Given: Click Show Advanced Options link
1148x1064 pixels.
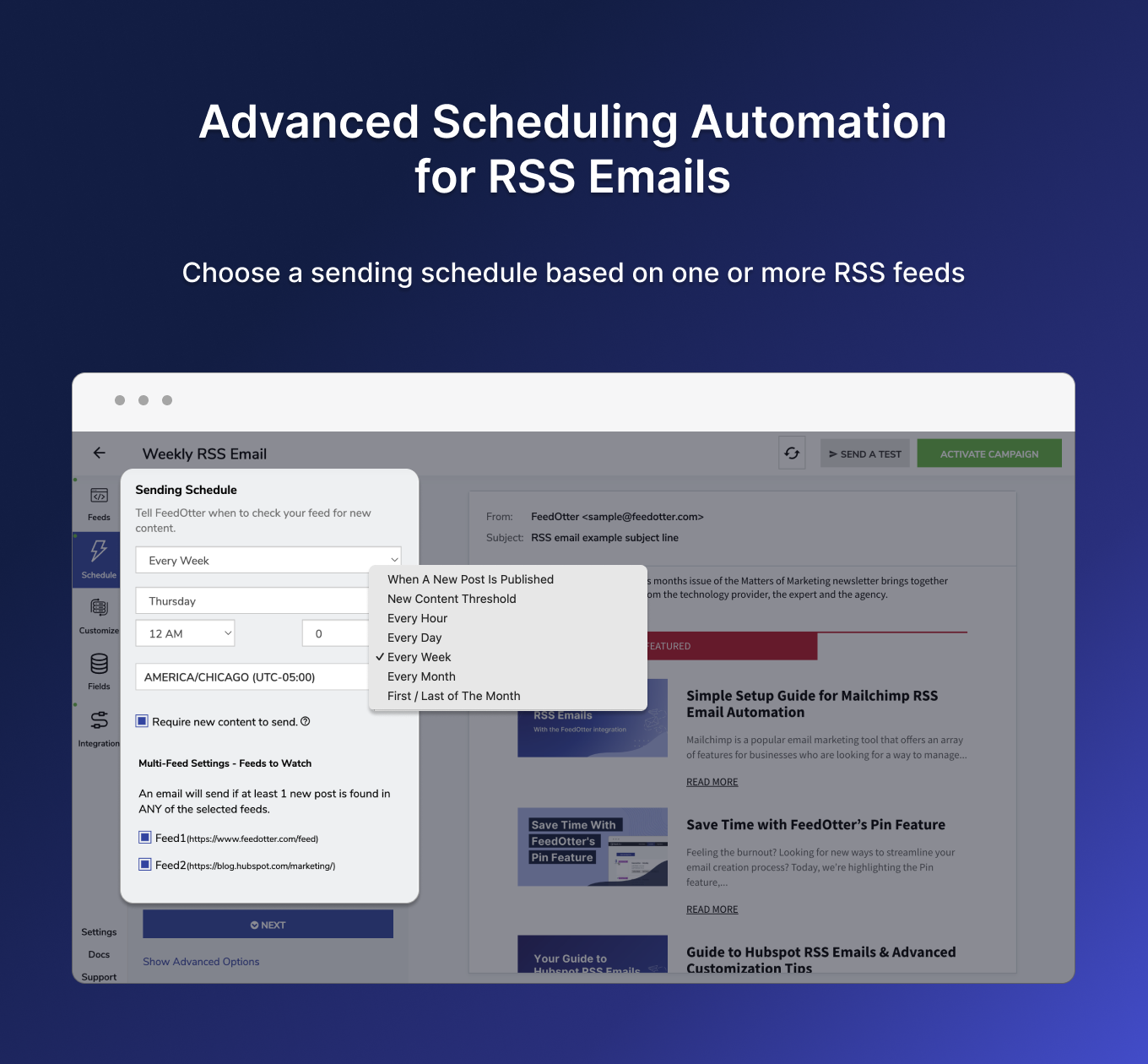Looking at the screenshot, I should coord(201,961).
